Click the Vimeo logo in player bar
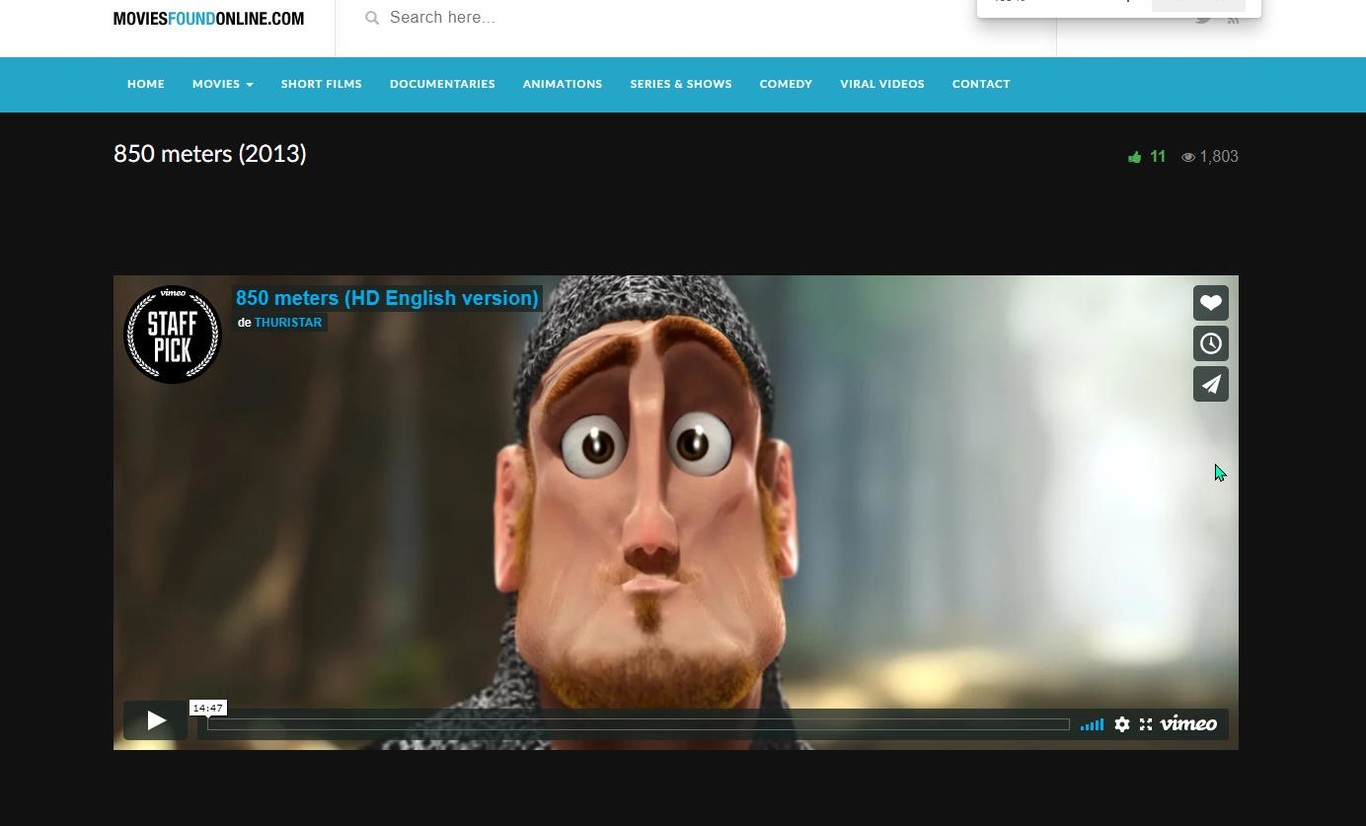Screen dimensions: 1366x826 1188,724
